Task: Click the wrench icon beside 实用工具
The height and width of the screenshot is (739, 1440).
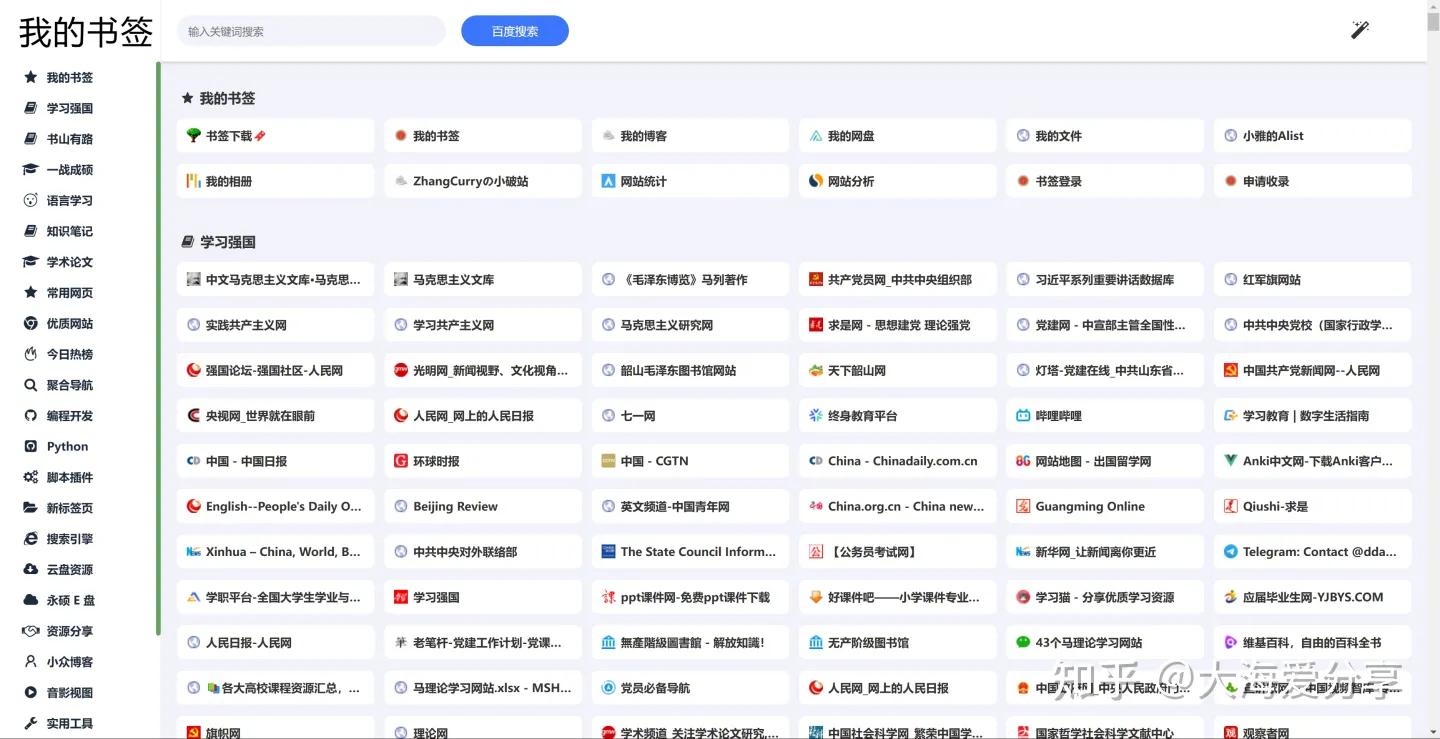Action: 30,724
